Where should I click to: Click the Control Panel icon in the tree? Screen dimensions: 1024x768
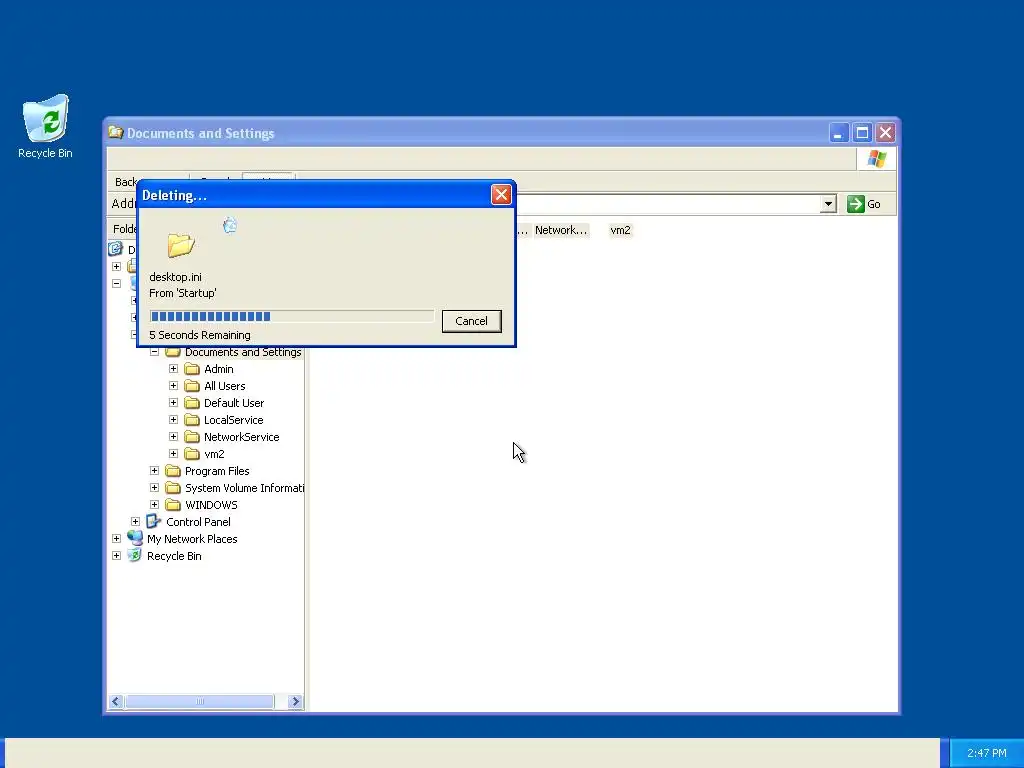(x=153, y=521)
